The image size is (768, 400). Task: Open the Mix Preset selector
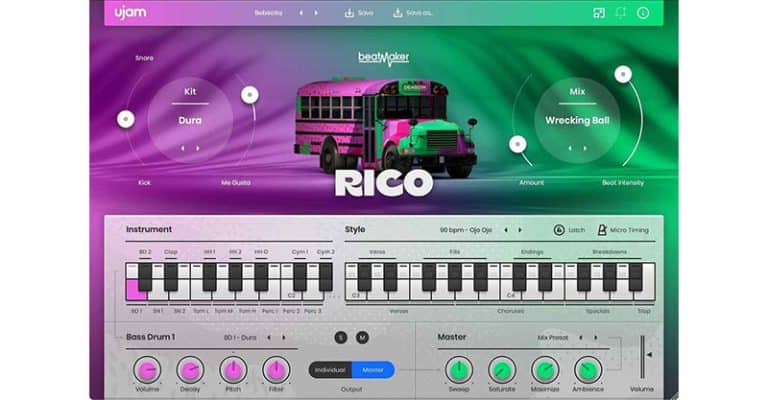(x=552, y=338)
